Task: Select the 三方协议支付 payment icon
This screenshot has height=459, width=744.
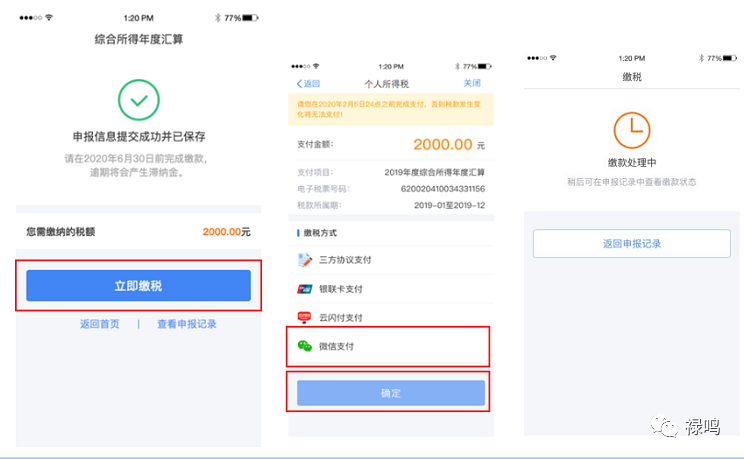Action: (x=305, y=260)
